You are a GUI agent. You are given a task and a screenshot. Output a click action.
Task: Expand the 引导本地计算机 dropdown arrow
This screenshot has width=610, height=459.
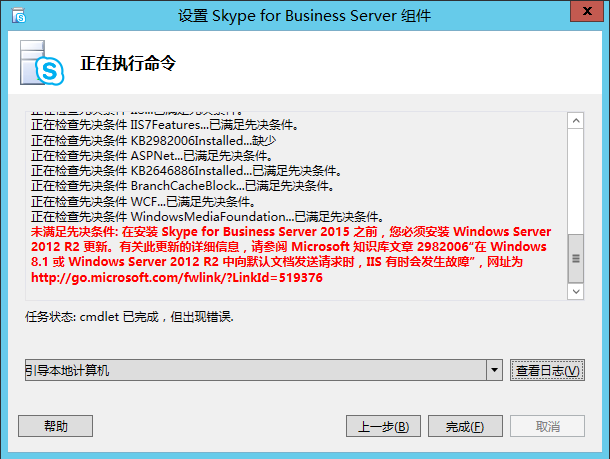[x=494, y=371]
